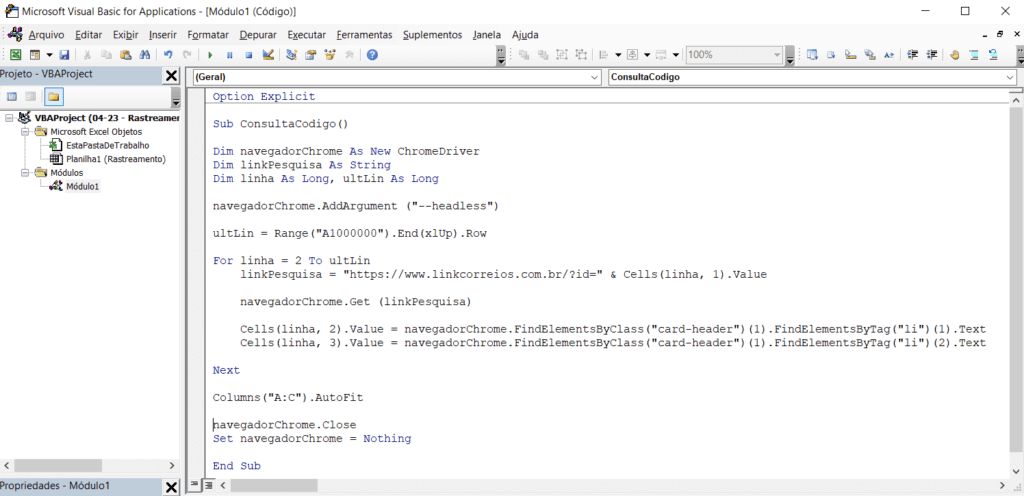The image size is (1024, 496).
Task: Open the Arquivo menu
Action: 46,35
